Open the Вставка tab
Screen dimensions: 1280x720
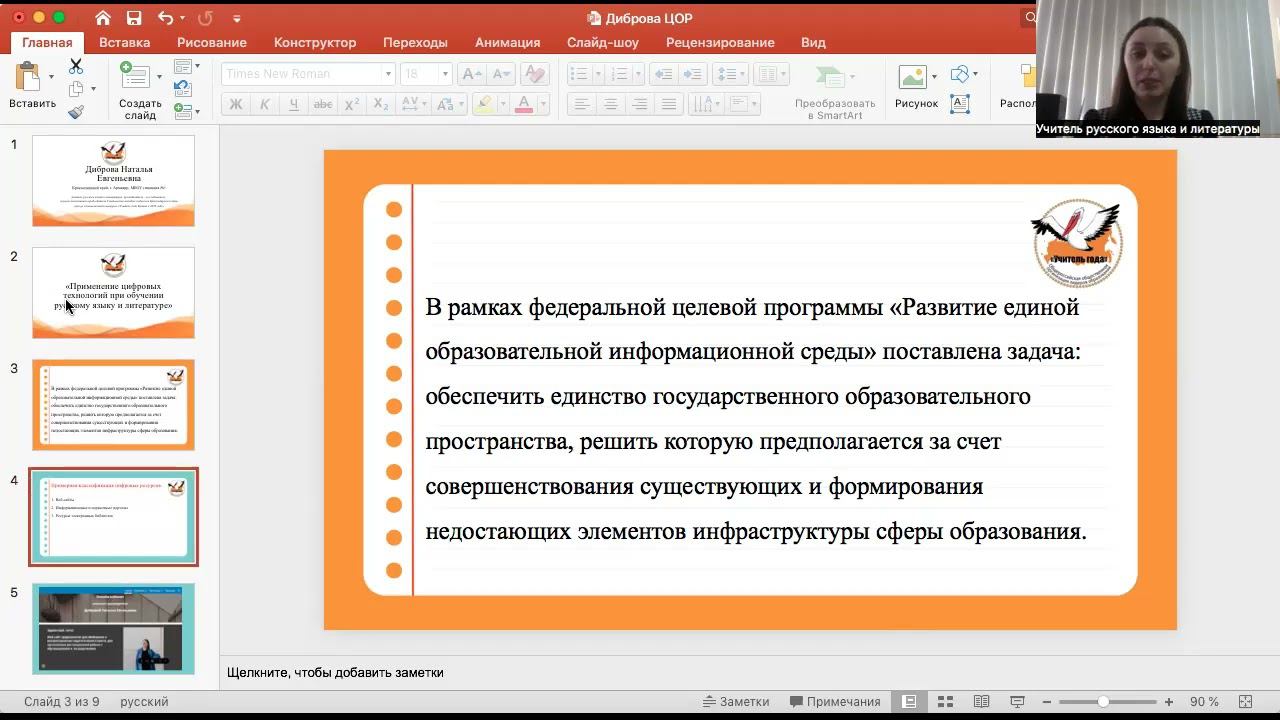[125, 43]
